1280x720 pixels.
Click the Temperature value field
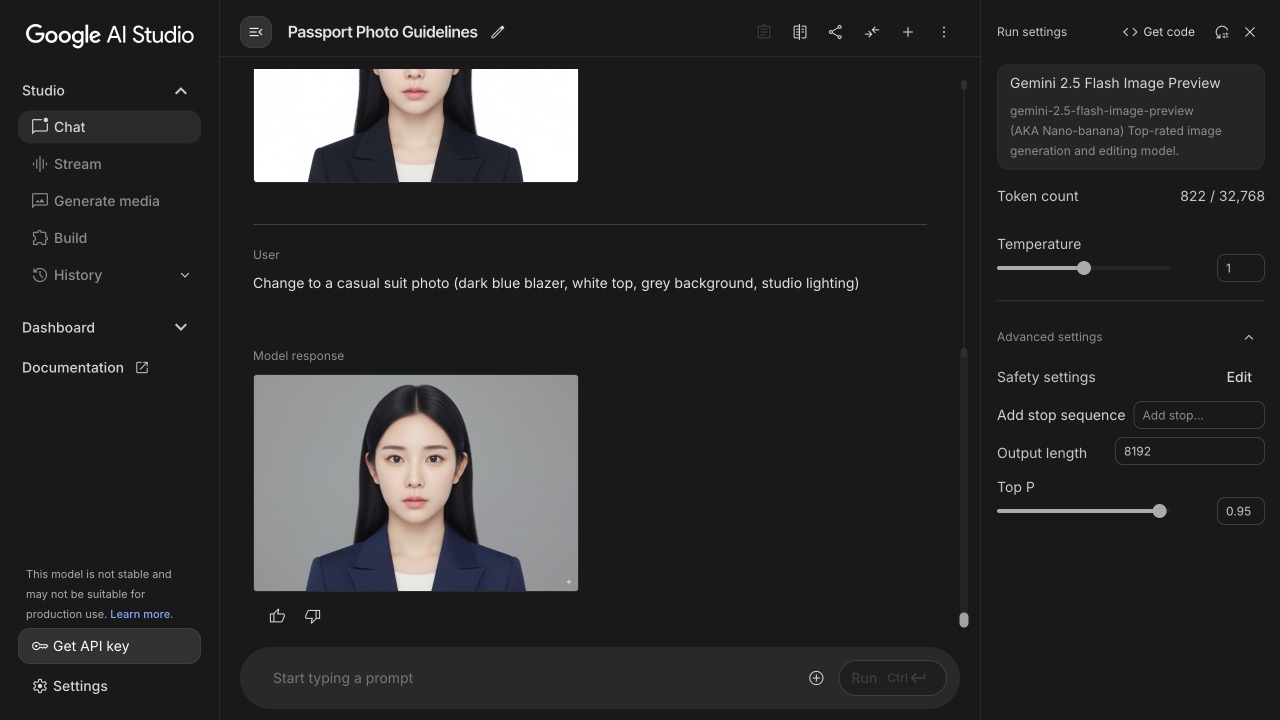coord(1241,268)
